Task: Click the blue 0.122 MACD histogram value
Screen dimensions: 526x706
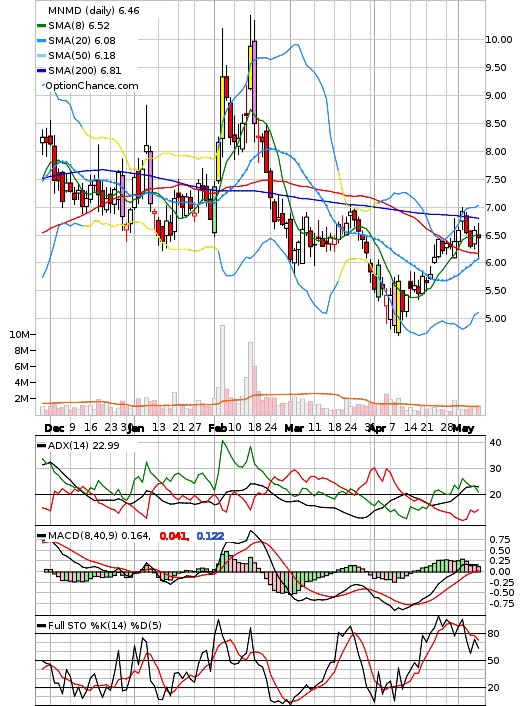Action: pos(210,536)
